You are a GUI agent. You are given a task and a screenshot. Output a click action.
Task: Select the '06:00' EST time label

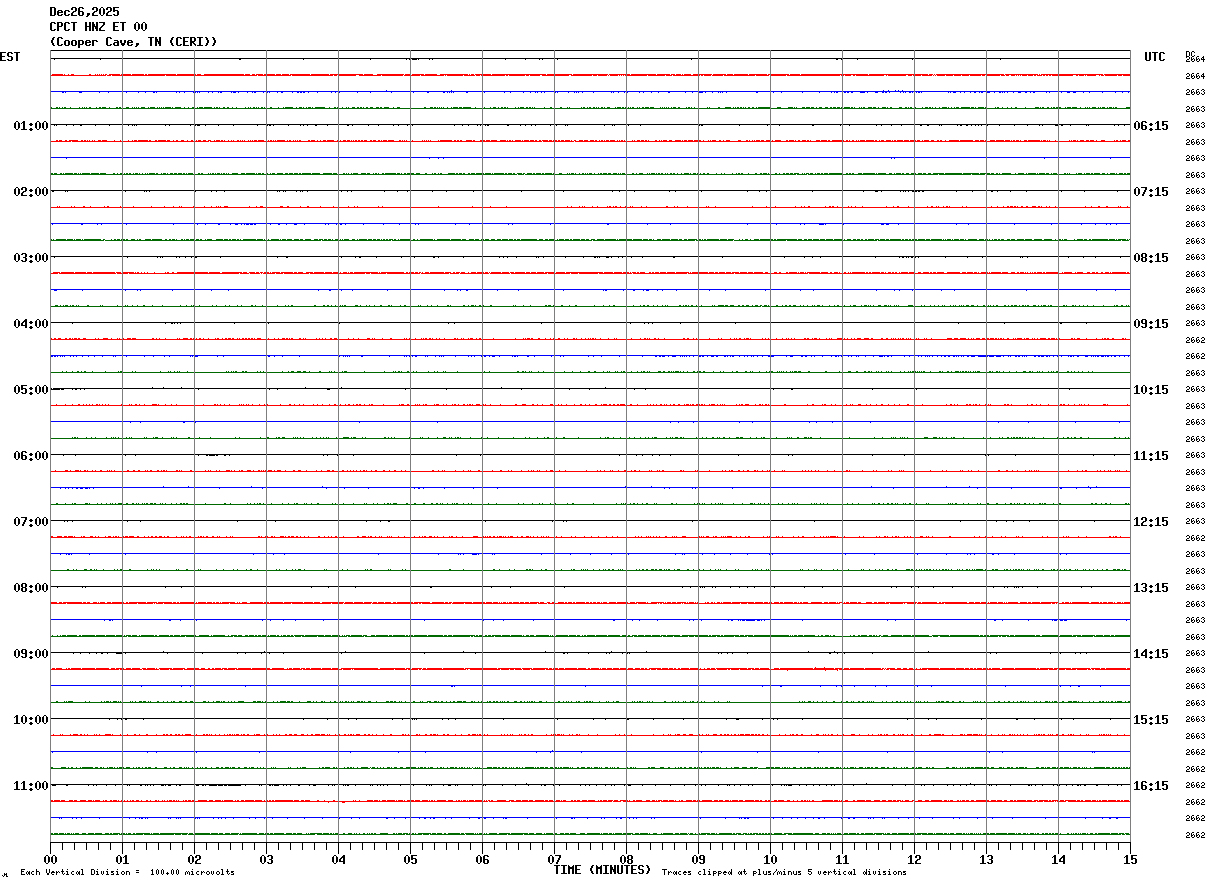pyautogui.click(x=31, y=456)
